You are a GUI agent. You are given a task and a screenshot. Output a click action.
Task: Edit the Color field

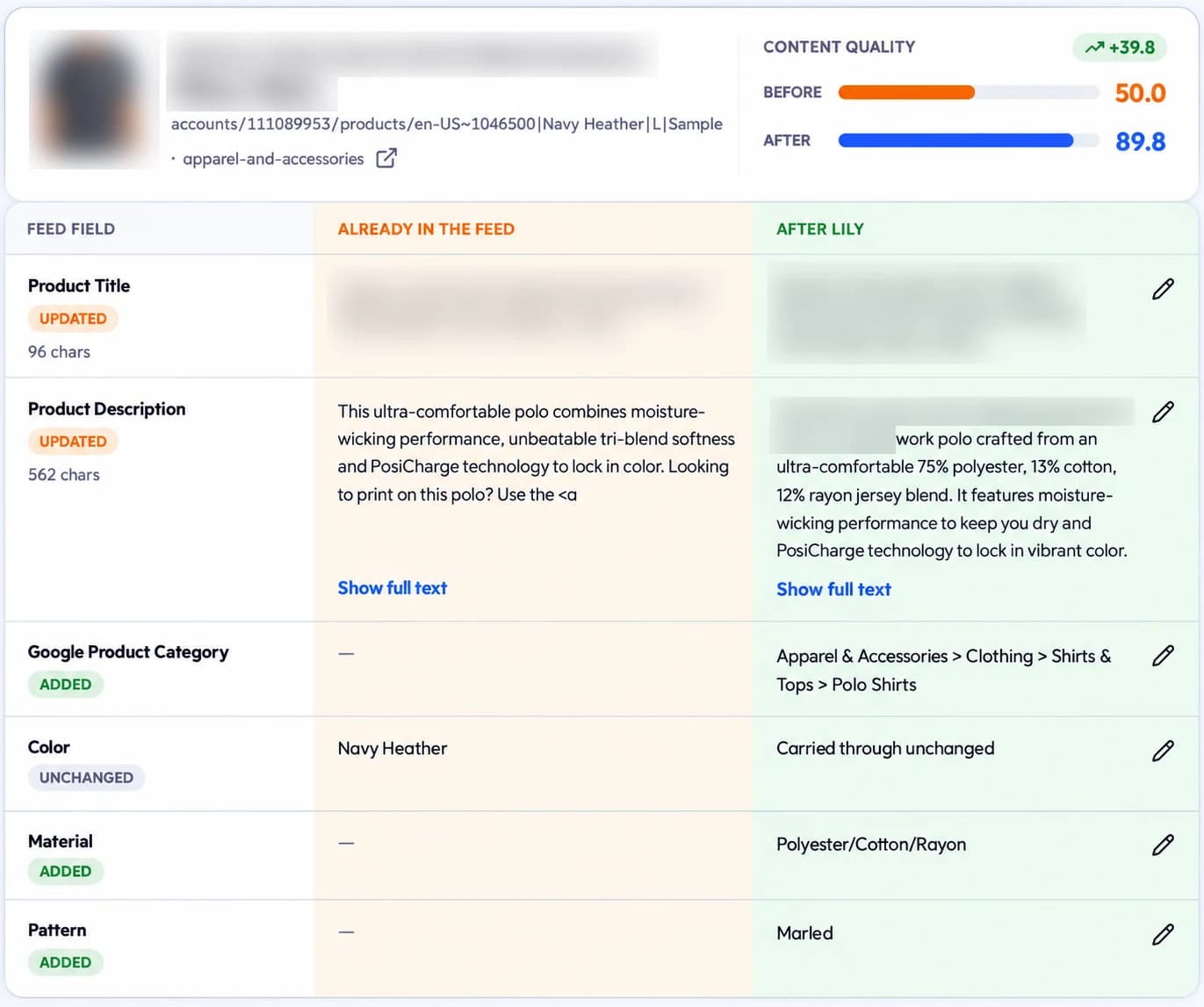point(1163,751)
